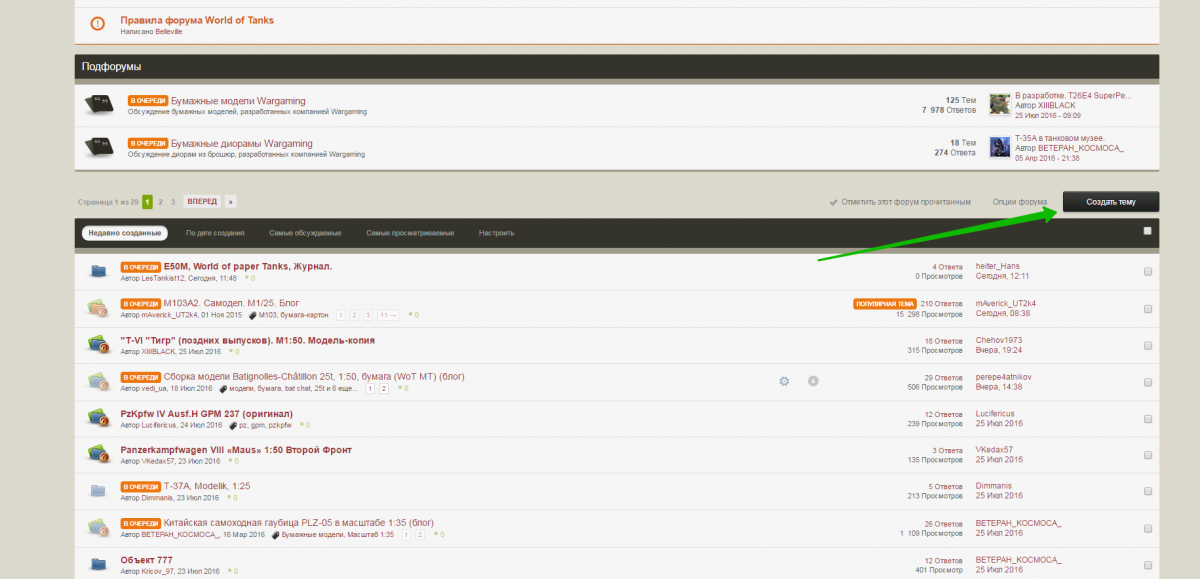1200x579 pixels.
Task: Click Отметить этот форум прочитанным link
Action: coord(906,202)
